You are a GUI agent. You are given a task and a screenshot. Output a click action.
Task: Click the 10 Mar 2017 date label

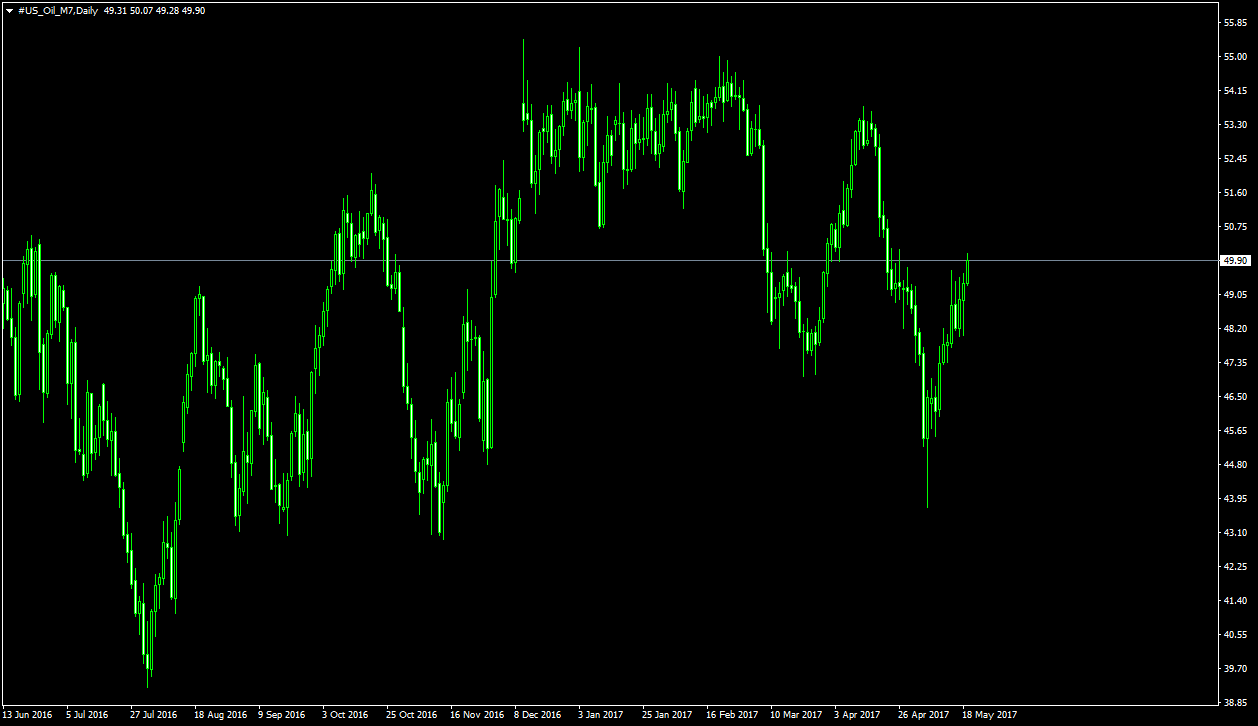click(x=796, y=715)
